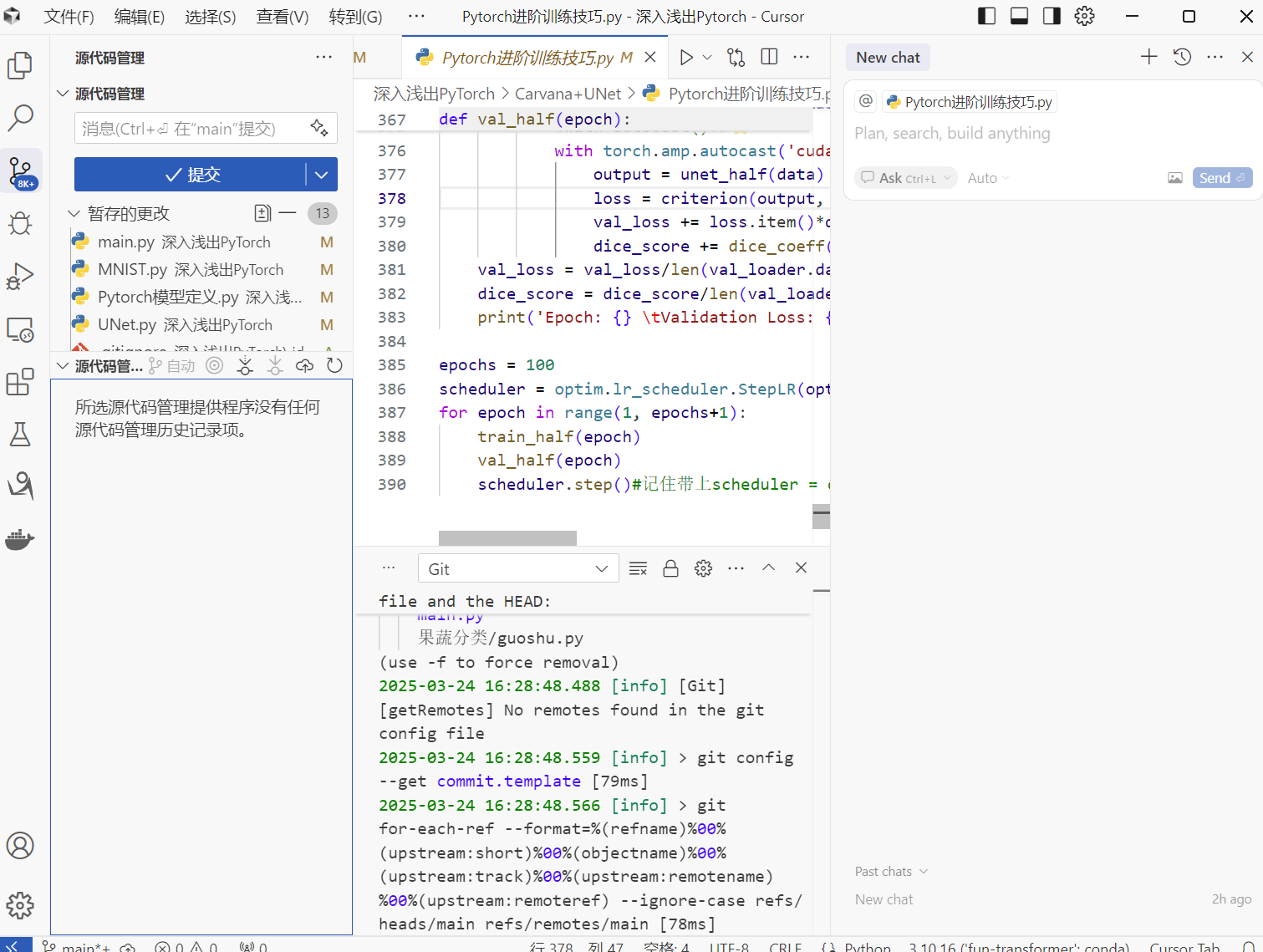Viewport: 1263px width, 952px height.
Task: Open the 查看(V) menu
Action: 283,17
